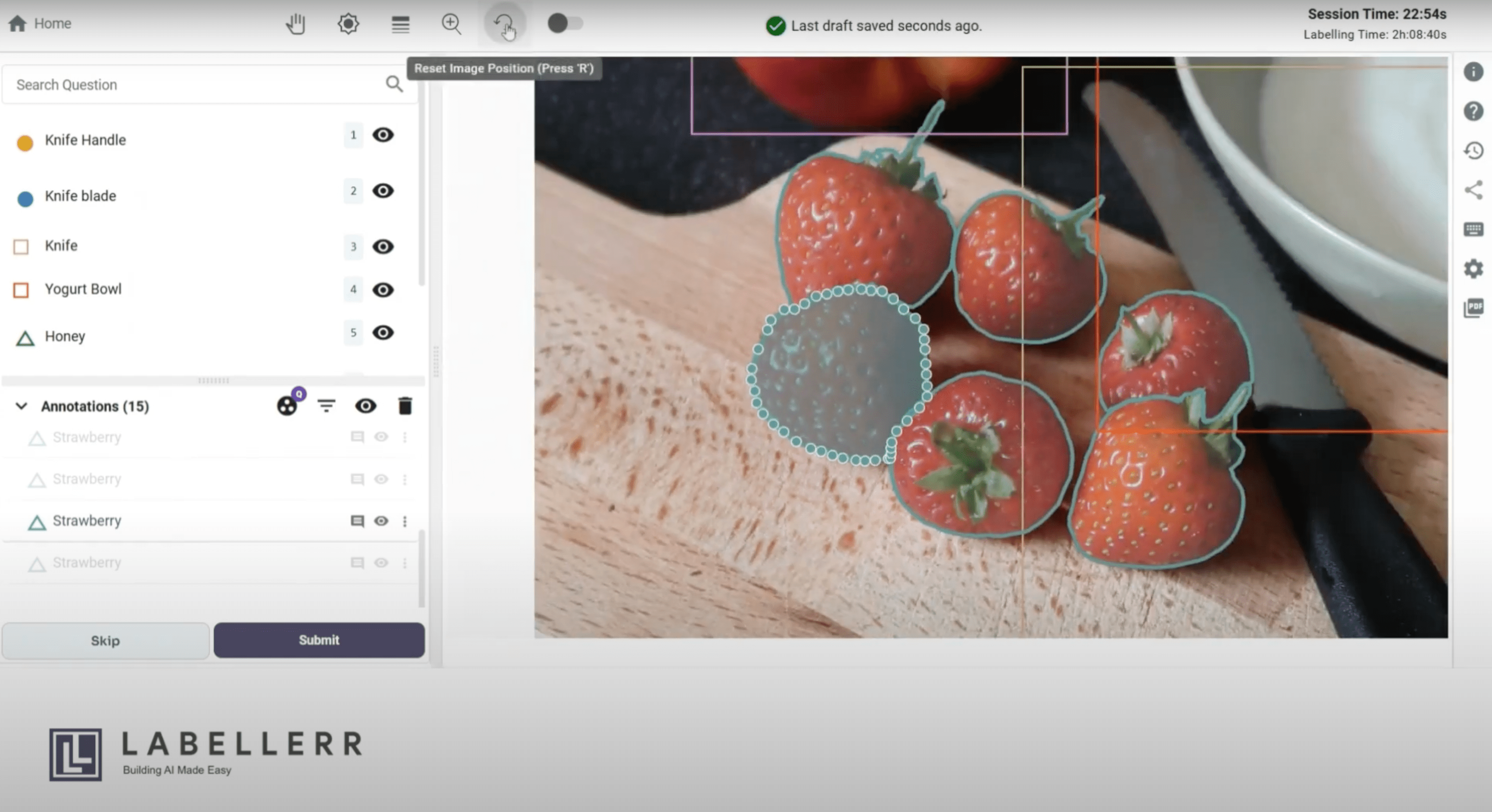
Task: Click the zoom in magnifier tool
Action: click(451, 24)
